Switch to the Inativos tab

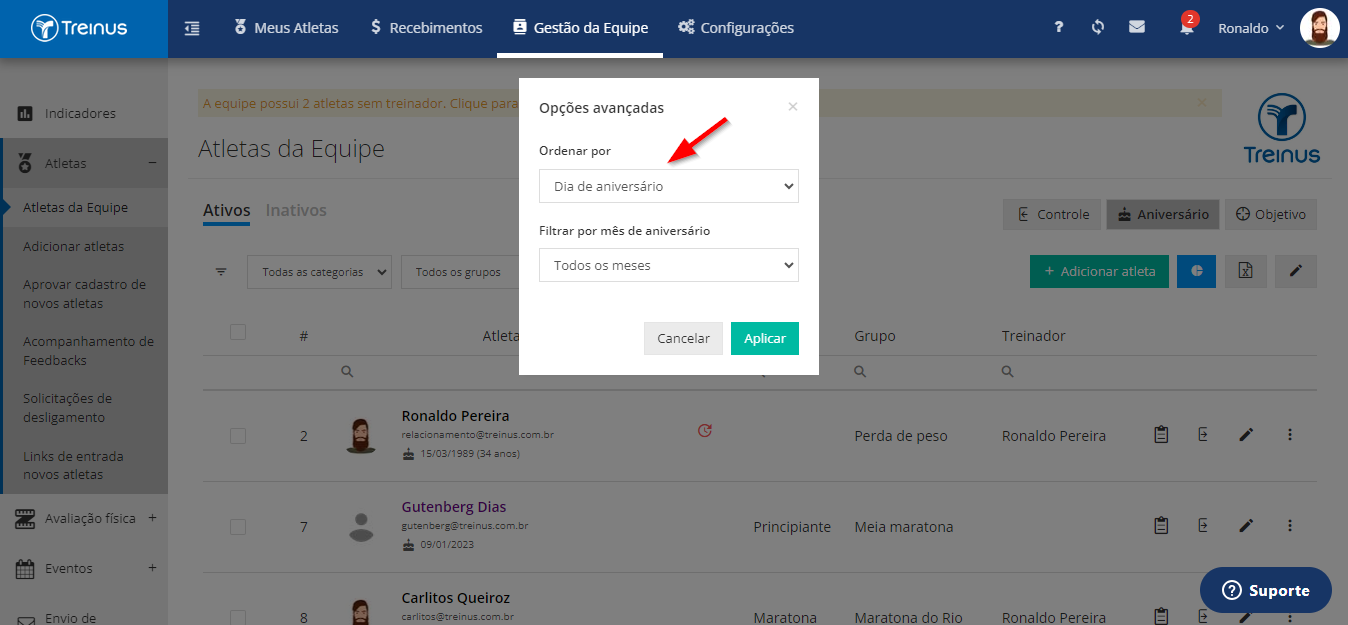click(x=296, y=210)
